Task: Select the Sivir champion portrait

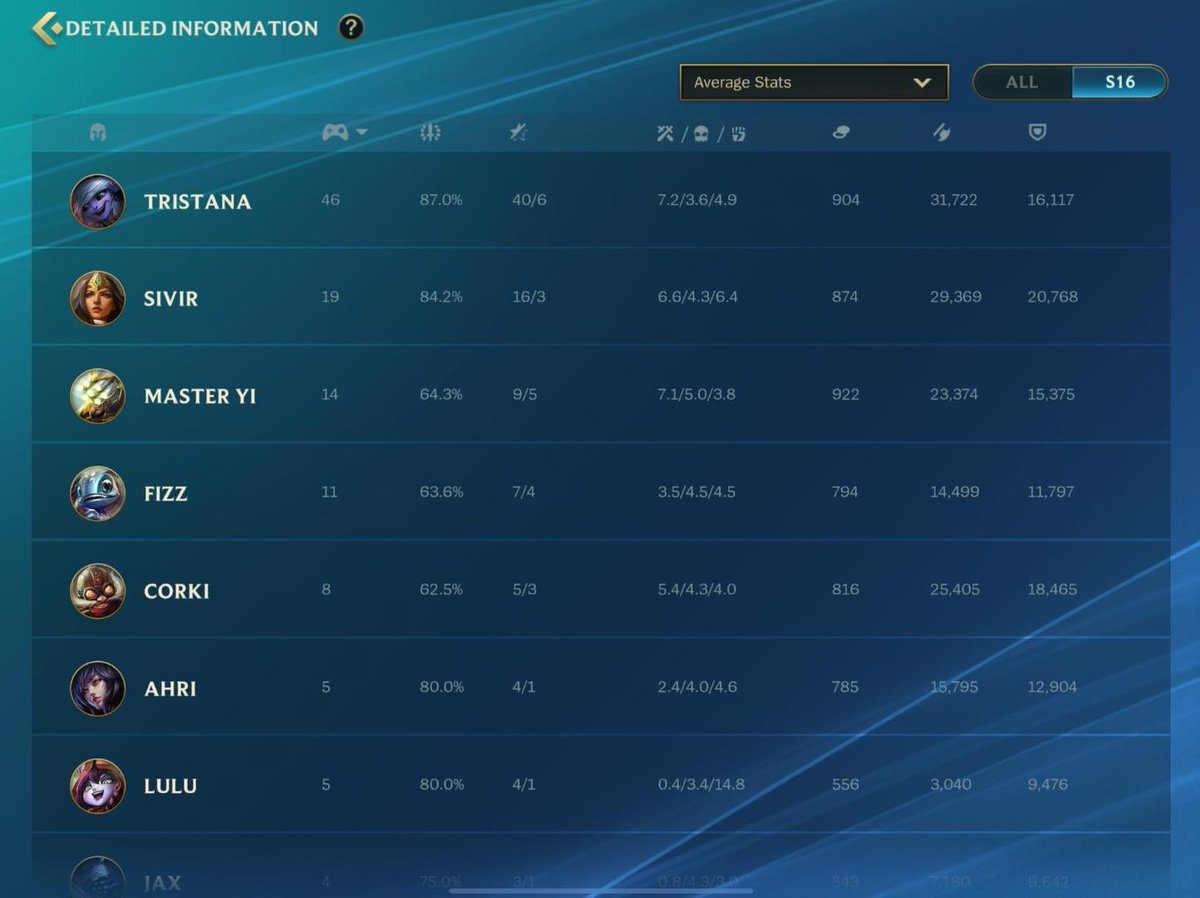Action: [x=98, y=298]
